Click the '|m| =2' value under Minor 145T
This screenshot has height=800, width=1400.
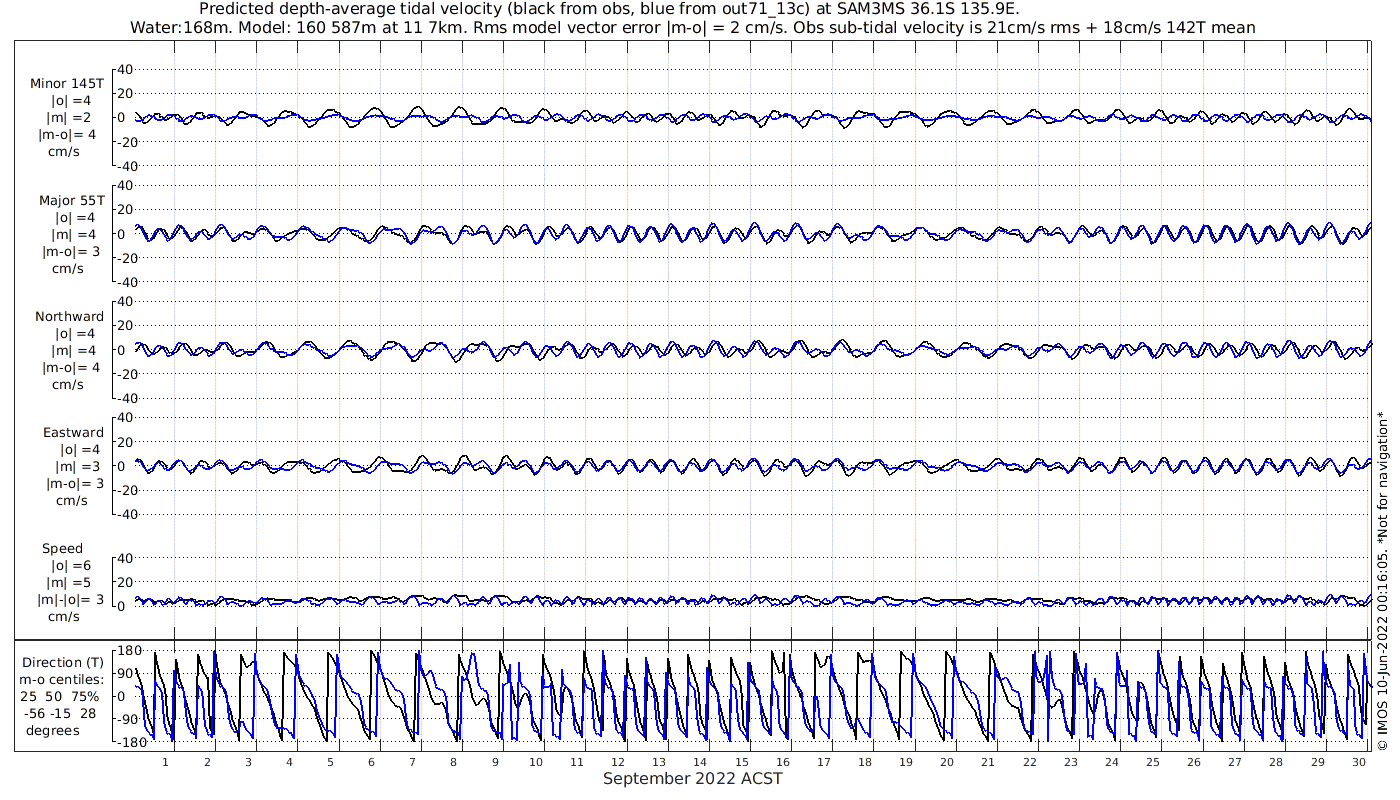pos(69,117)
